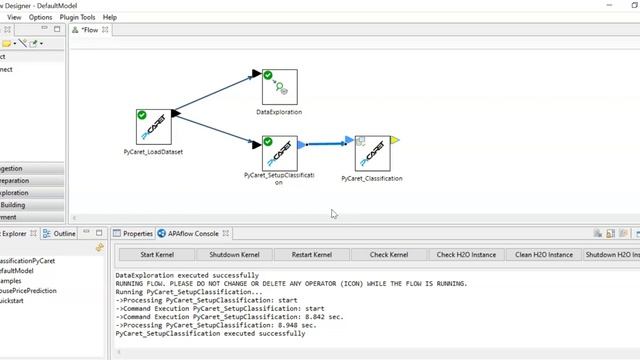Image resolution: width=640 pixels, height=360 pixels.
Task: Open the Samples project in Explorer
Action: [x=11, y=281]
